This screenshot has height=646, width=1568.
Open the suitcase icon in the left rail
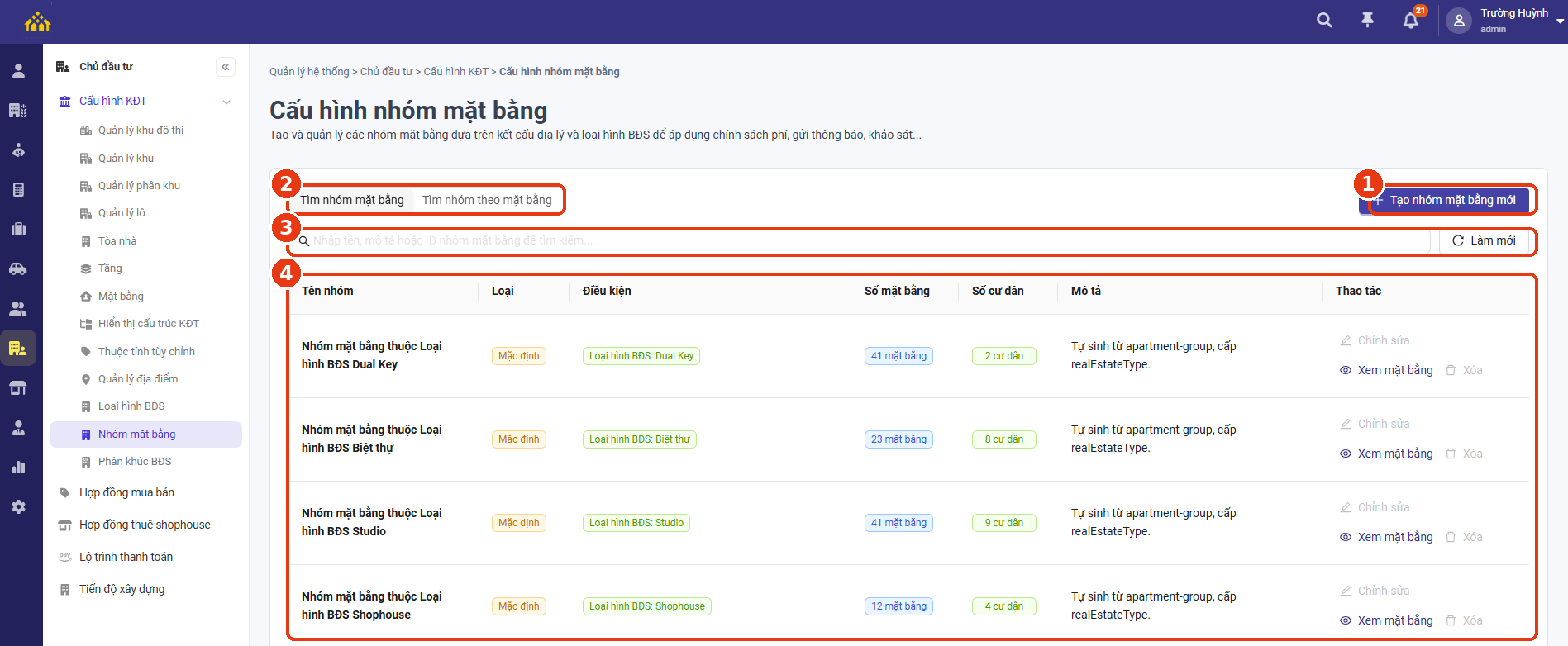(18, 230)
